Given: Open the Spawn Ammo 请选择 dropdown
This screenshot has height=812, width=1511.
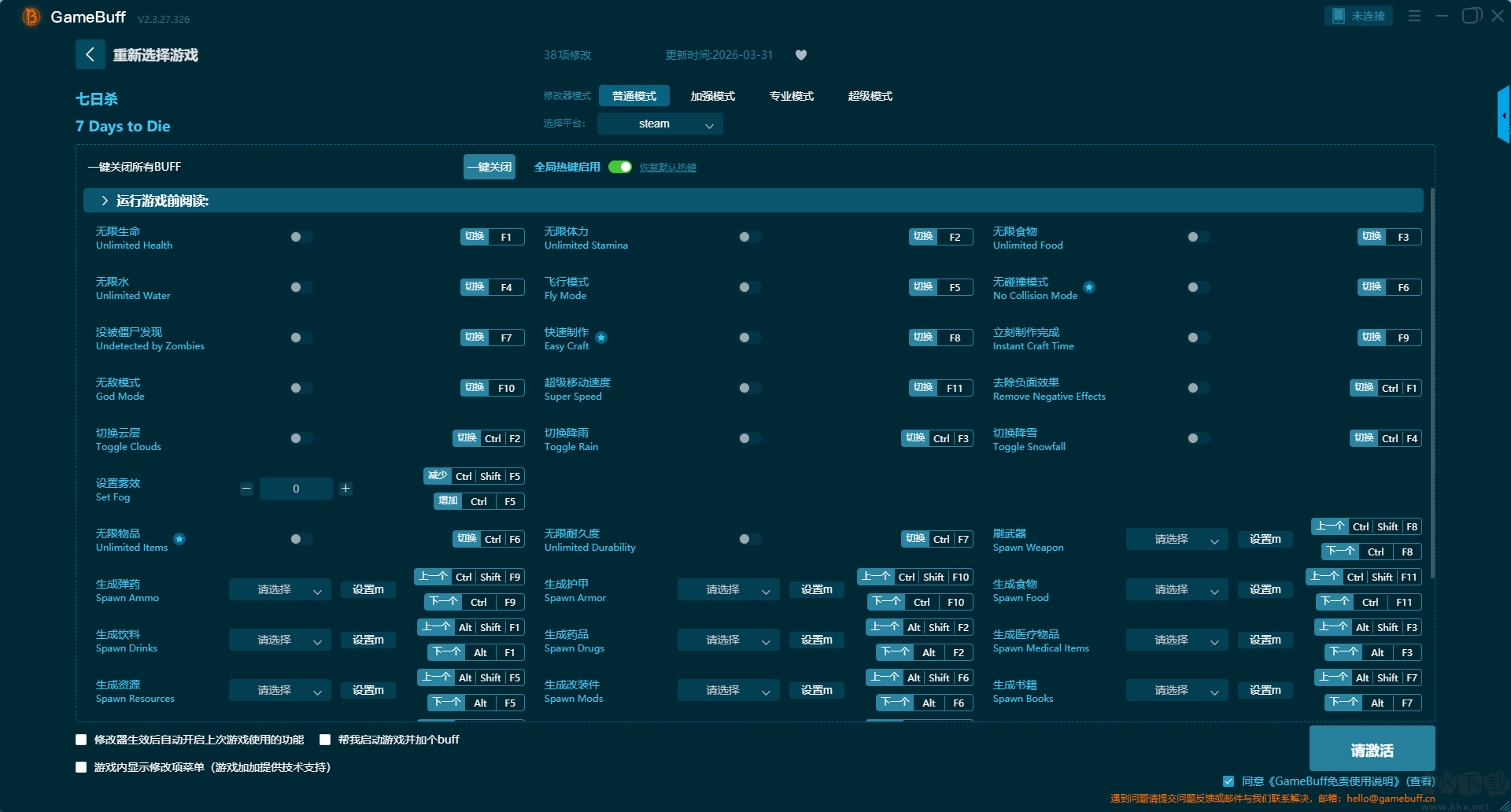Looking at the screenshot, I should click(x=279, y=589).
